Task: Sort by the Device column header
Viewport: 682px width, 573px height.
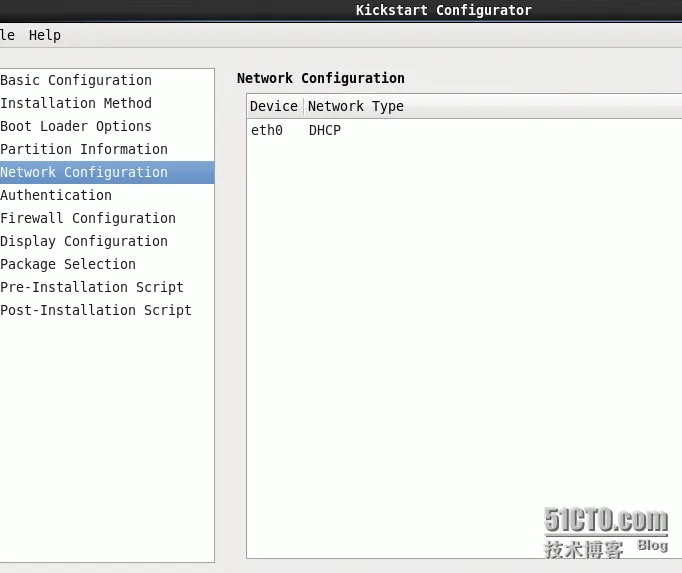Action: 275,106
